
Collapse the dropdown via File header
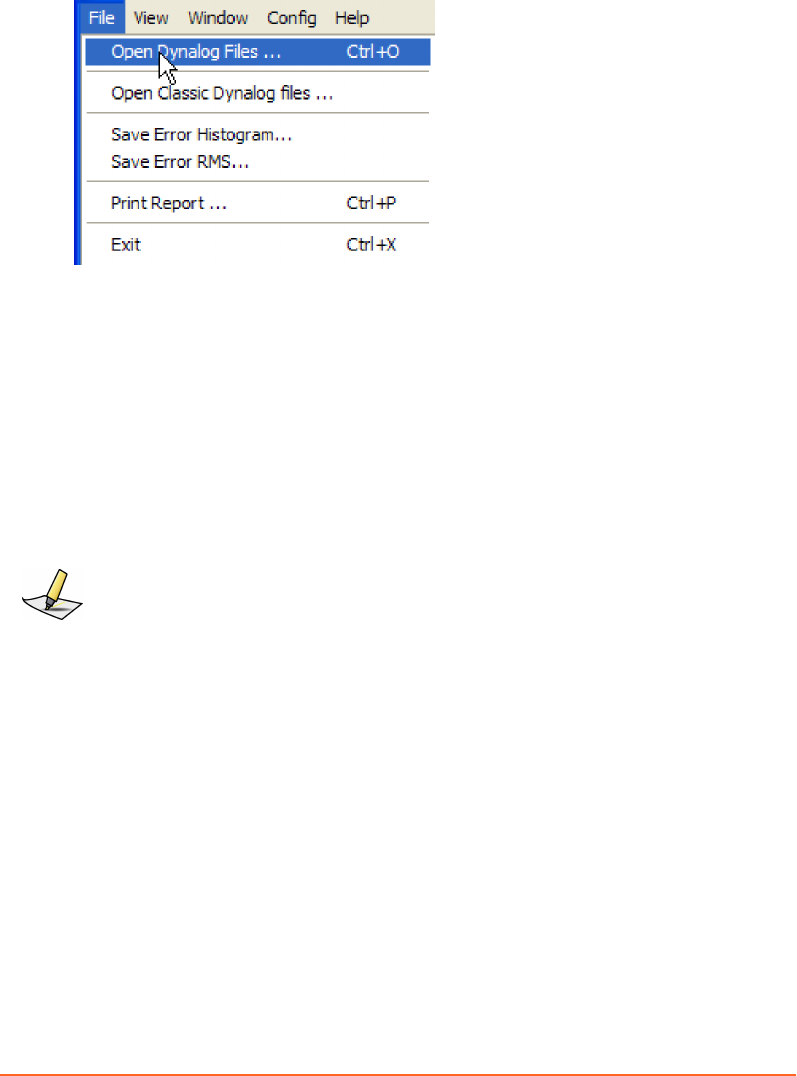[102, 18]
